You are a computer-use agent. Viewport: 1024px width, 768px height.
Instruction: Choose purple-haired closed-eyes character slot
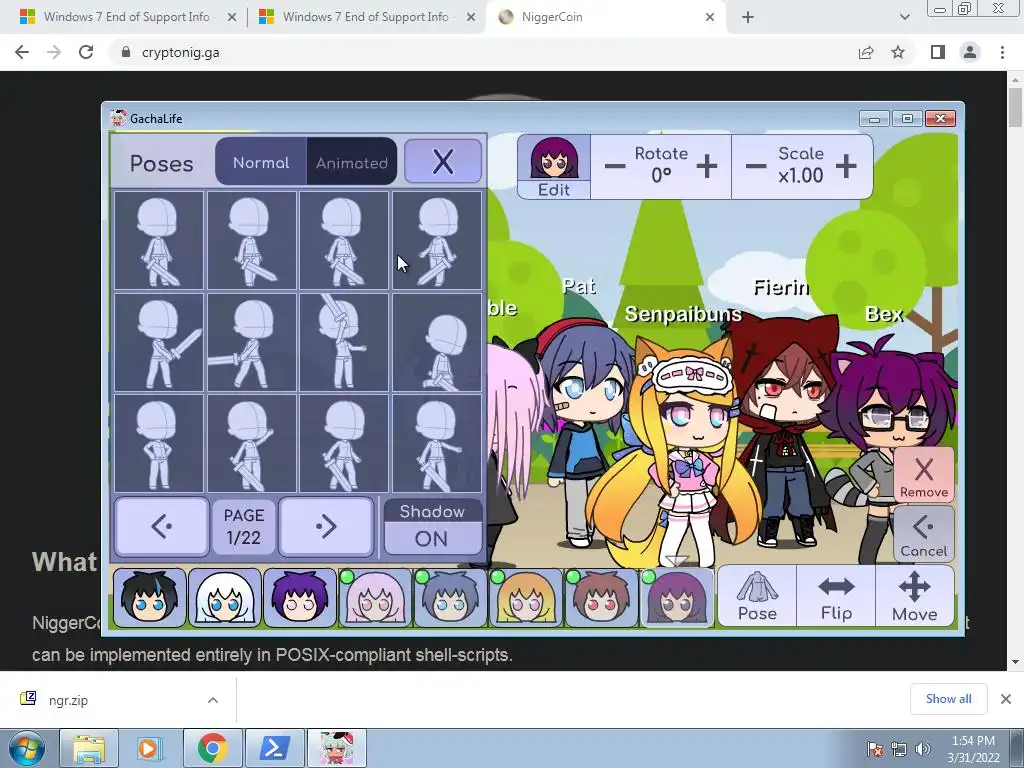tap(300, 598)
